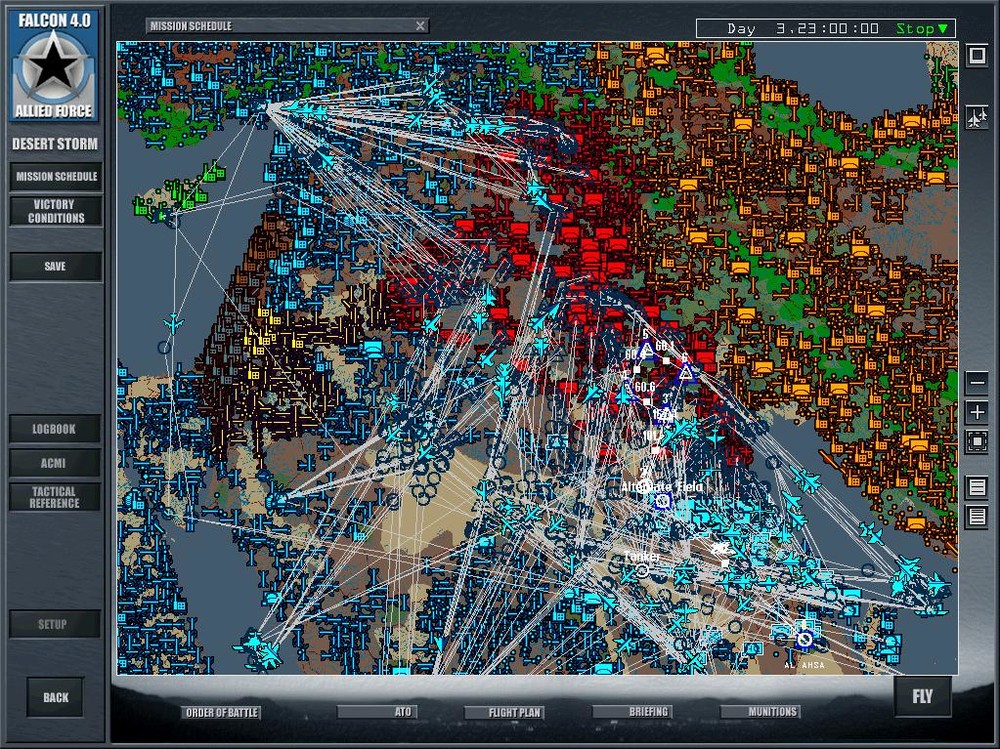
Task: Click the Setup button
Action: 55,624
